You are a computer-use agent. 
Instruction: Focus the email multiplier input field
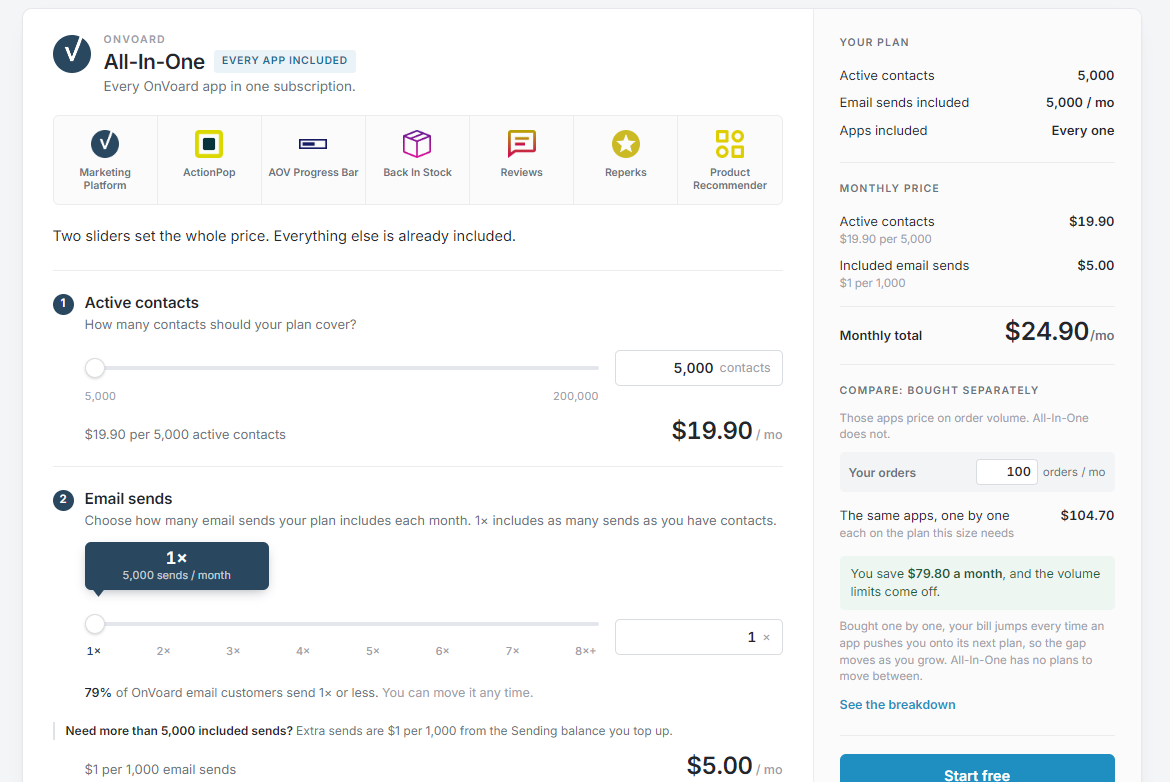click(x=698, y=637)
